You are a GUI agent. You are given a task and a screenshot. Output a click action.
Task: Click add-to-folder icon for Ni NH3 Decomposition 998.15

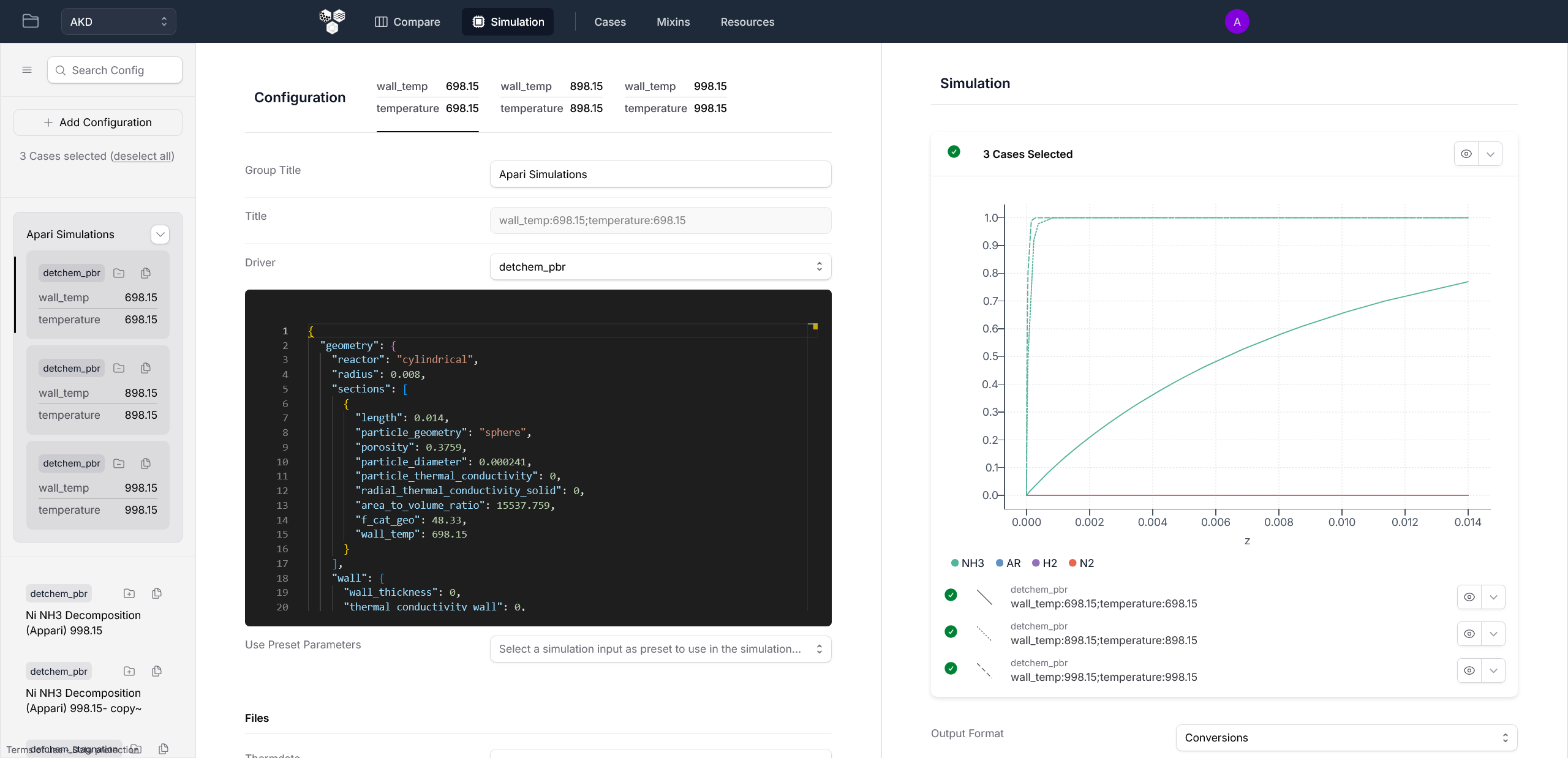point(129,593)
